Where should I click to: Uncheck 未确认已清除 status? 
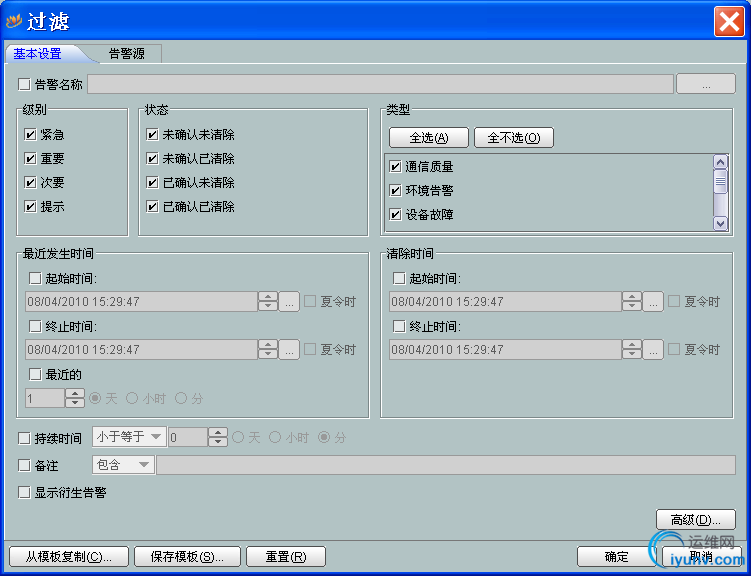152,158
